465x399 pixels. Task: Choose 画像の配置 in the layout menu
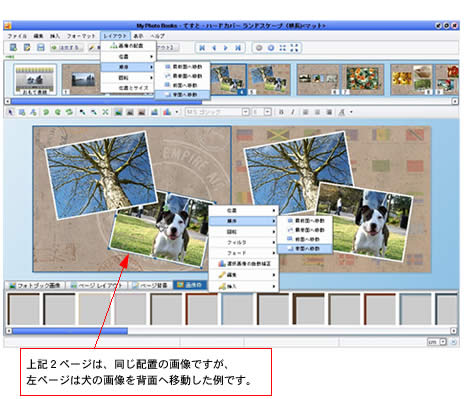(x=128, y=46)
